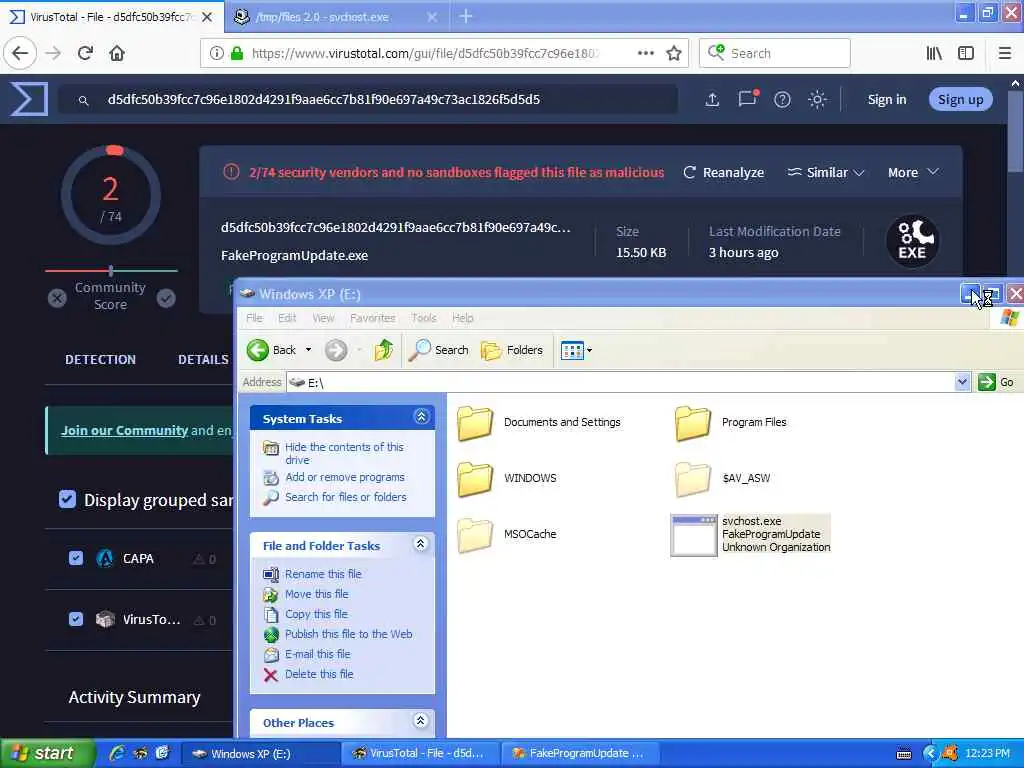Open the View menu in Explorer

coord(323,318)
